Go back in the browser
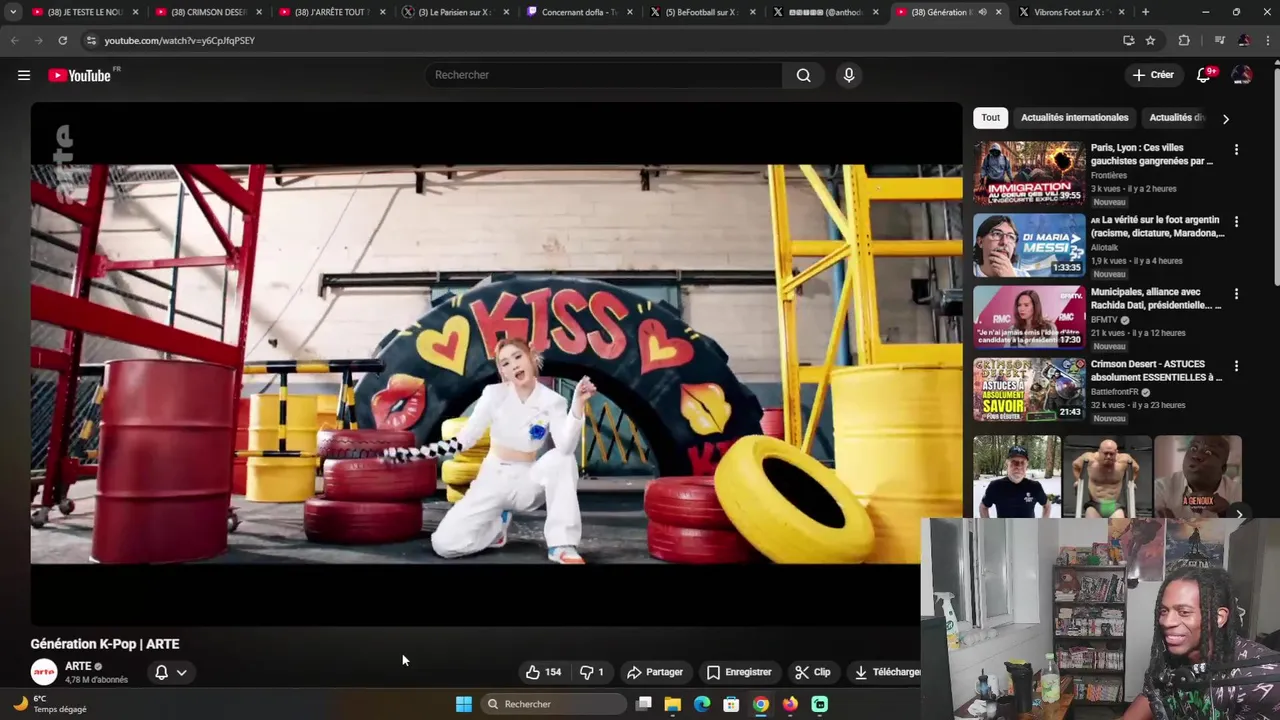Screen dimensions: 1280x720 tap(14, 40)
